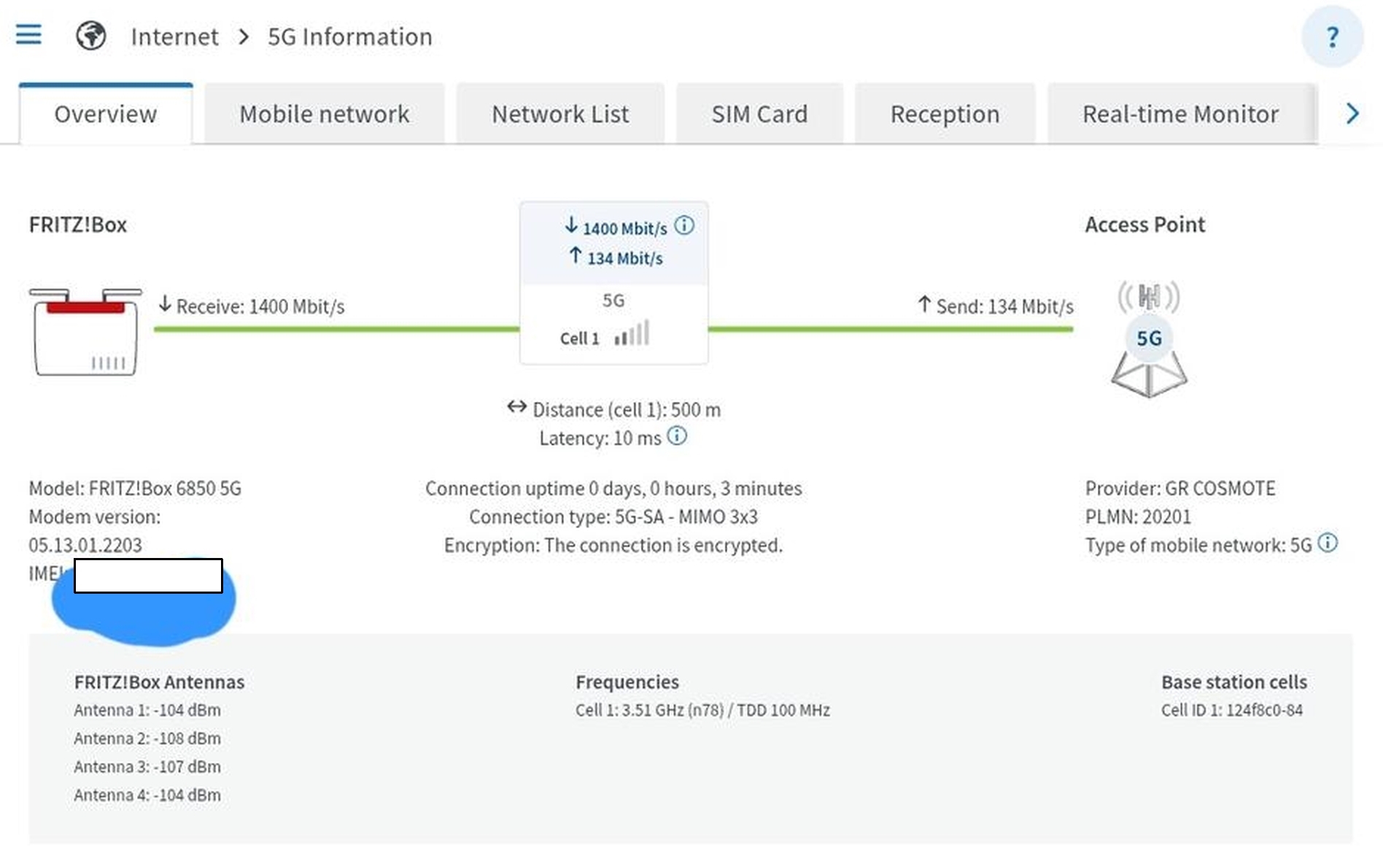Viewport: 1383px width, 868px height.
Task: Open the help question mark button
Action: pos(1332,36)
